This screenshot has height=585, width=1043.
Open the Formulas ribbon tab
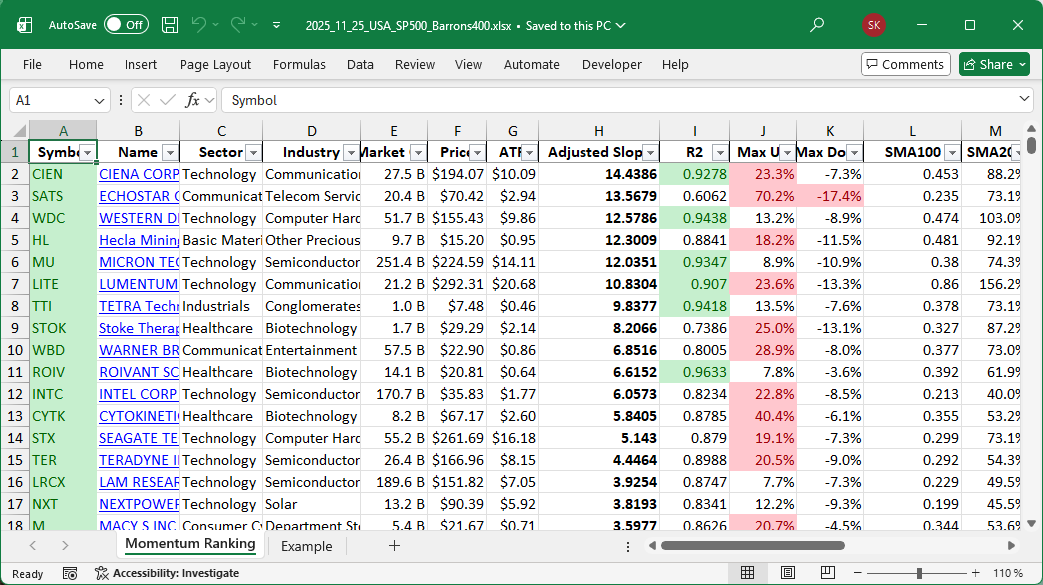(299, 64)
